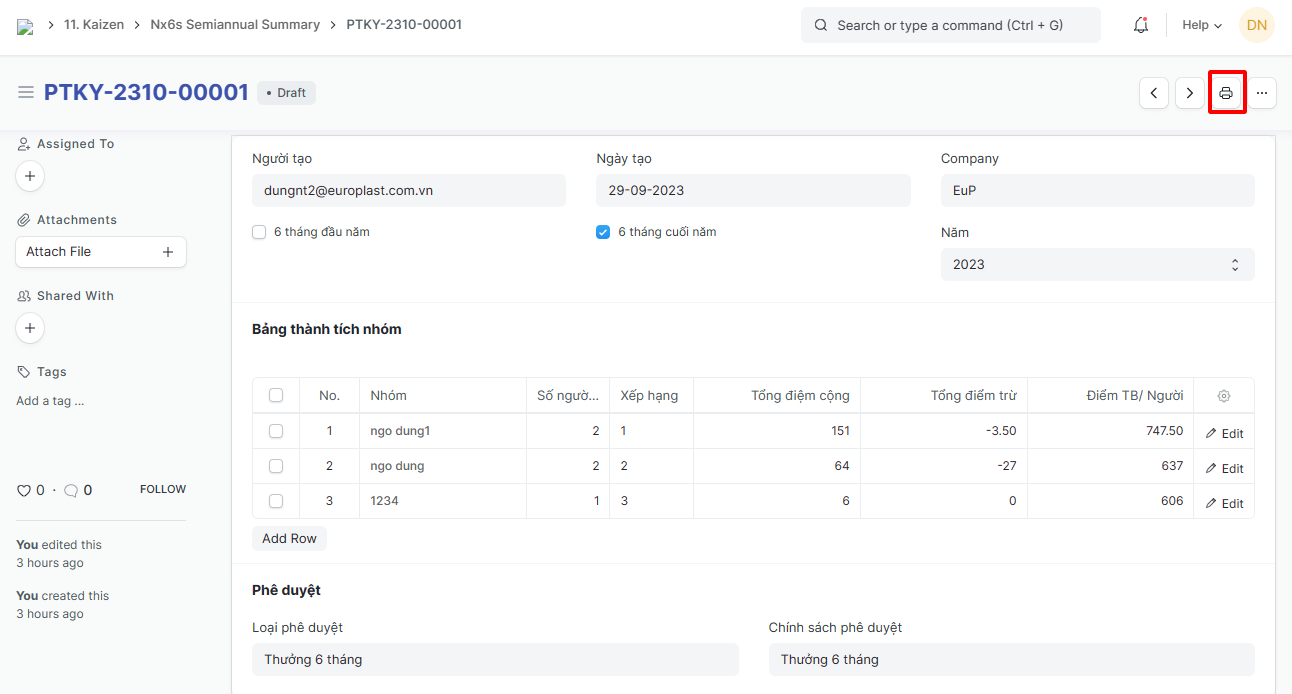Uncheck 6 tháng cuối năm checkbox

point(603,232)
